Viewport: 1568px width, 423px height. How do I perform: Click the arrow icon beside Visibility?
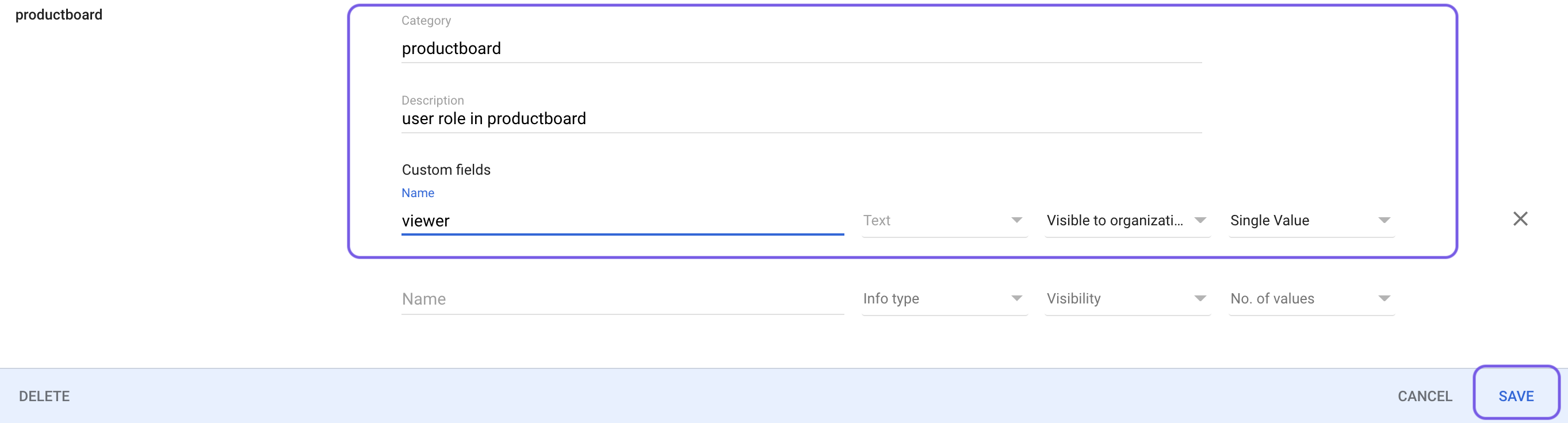1200,298
